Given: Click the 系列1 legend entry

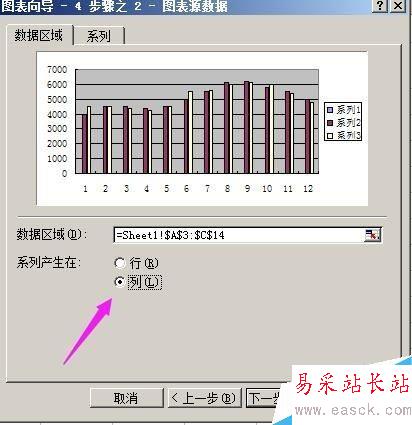Looking at the screenshot, I should pyautogui.click(x=344, y=109).
